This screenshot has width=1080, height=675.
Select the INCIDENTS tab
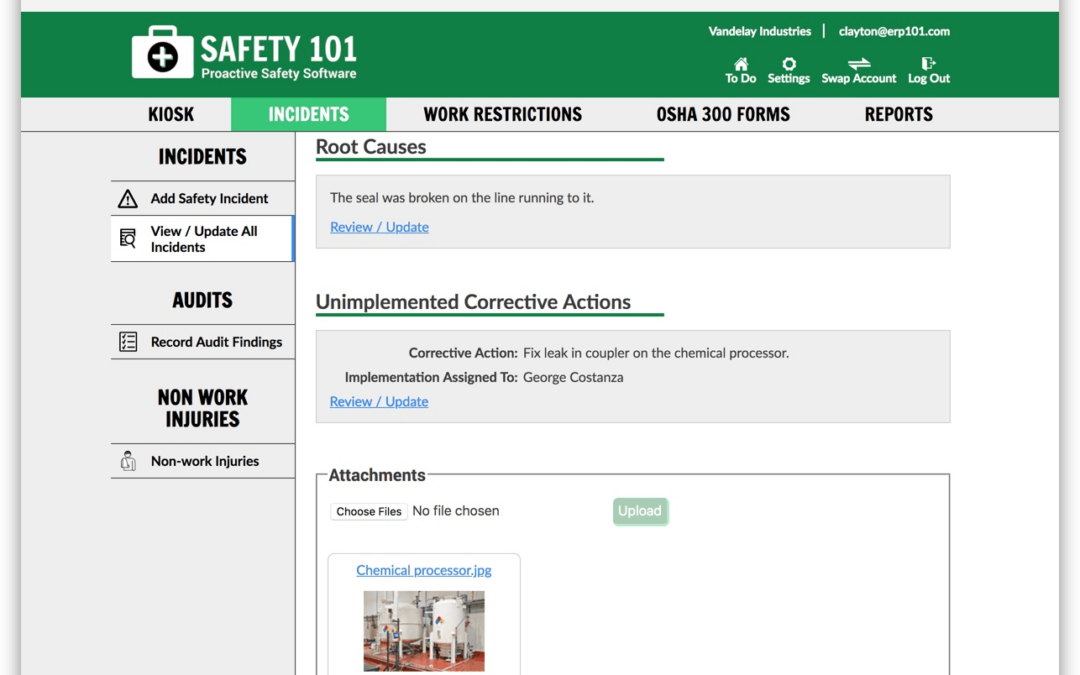coord(309,114)
